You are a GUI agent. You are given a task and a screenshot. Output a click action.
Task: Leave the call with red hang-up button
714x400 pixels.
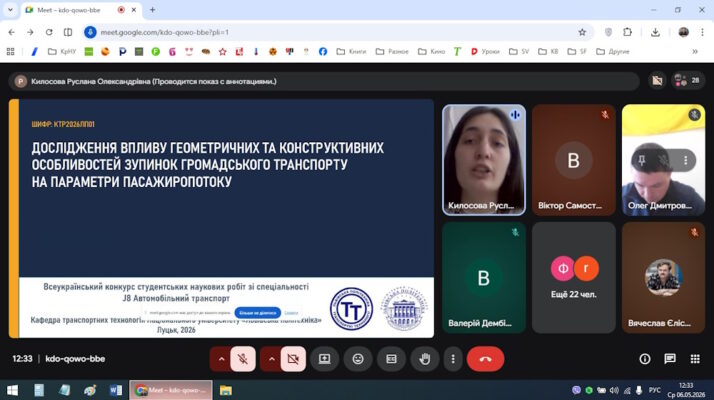[x=485, y=359]
